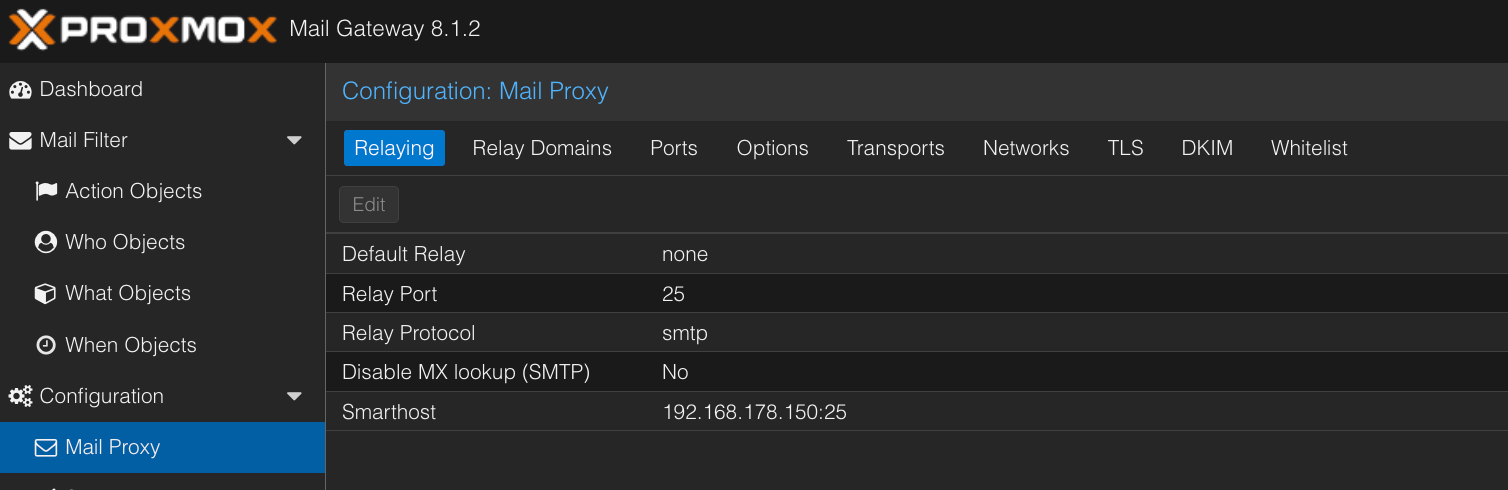Click the What Objects cube icon
Image resolution: width=1508 pixels, height=490 pixels.
click(x=45, y=293)
